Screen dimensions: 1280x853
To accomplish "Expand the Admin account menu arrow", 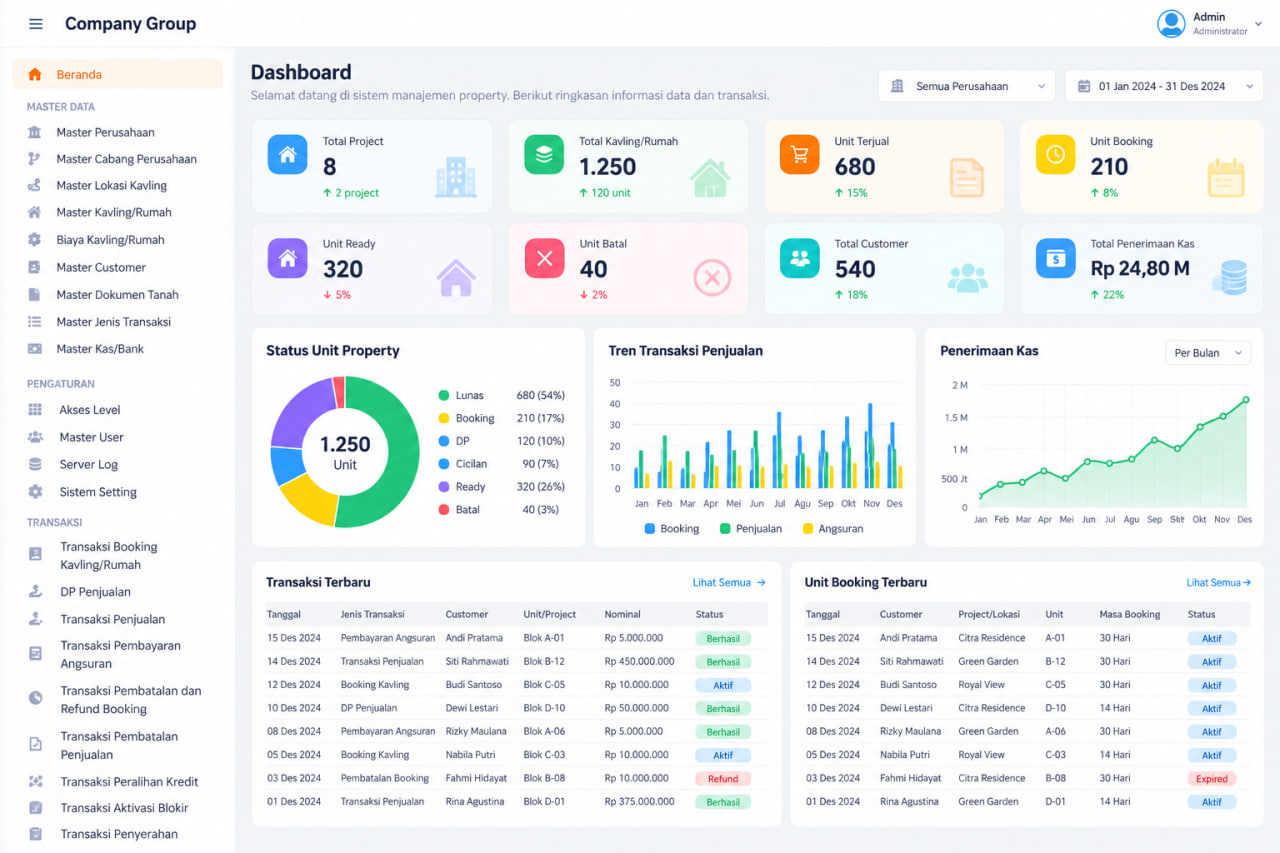I will coord(1257,24).
